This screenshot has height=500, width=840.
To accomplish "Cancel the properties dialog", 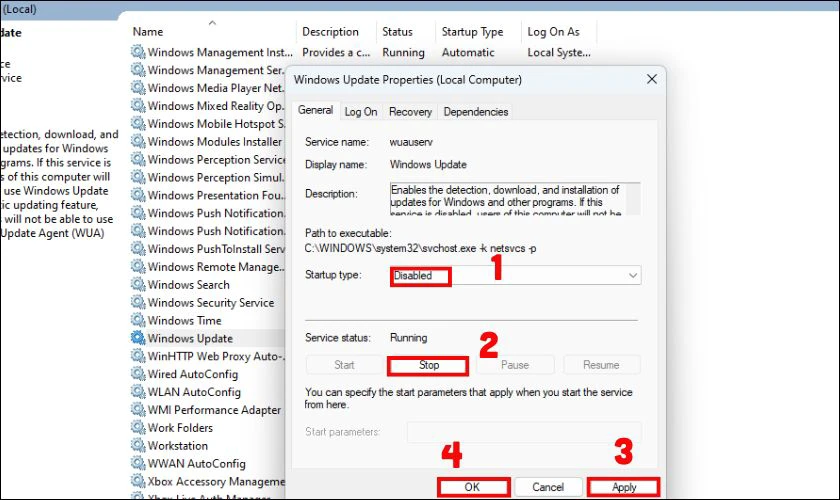I will point(548,487).
